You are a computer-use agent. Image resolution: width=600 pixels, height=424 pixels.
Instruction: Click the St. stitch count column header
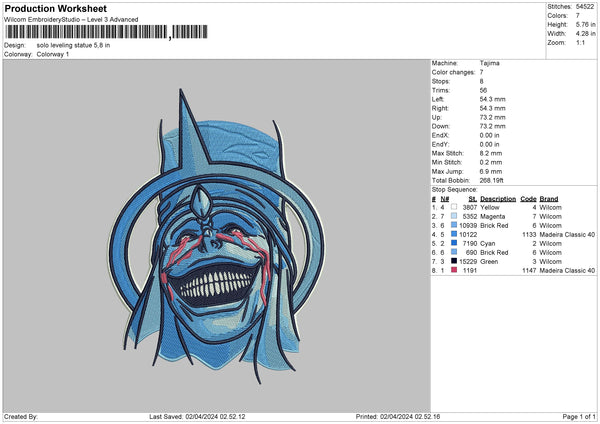coord(473,198)
